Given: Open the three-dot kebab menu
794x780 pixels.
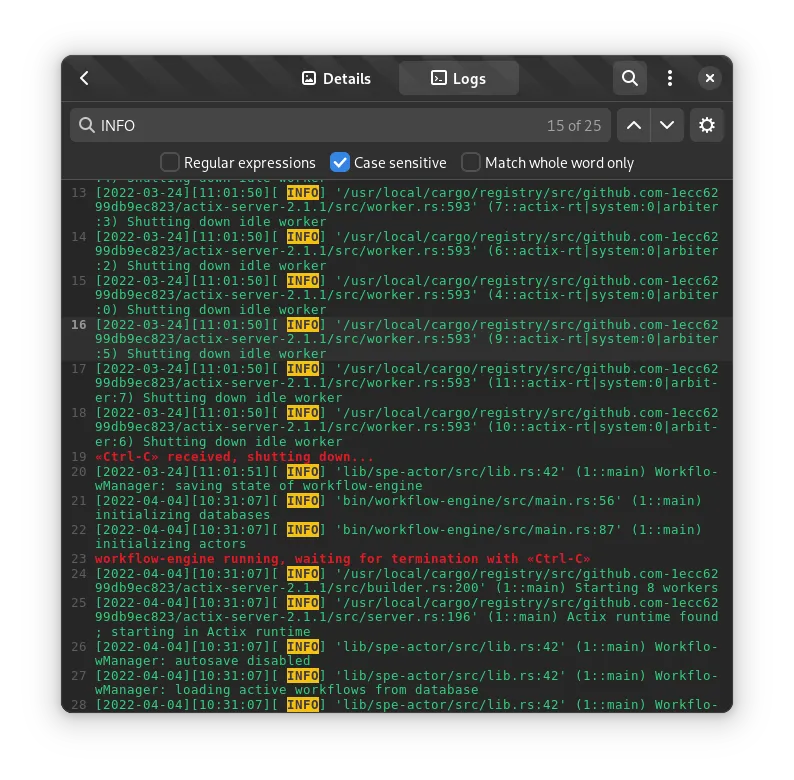Looking at the screenshot, I should click(x=670, y=78).
